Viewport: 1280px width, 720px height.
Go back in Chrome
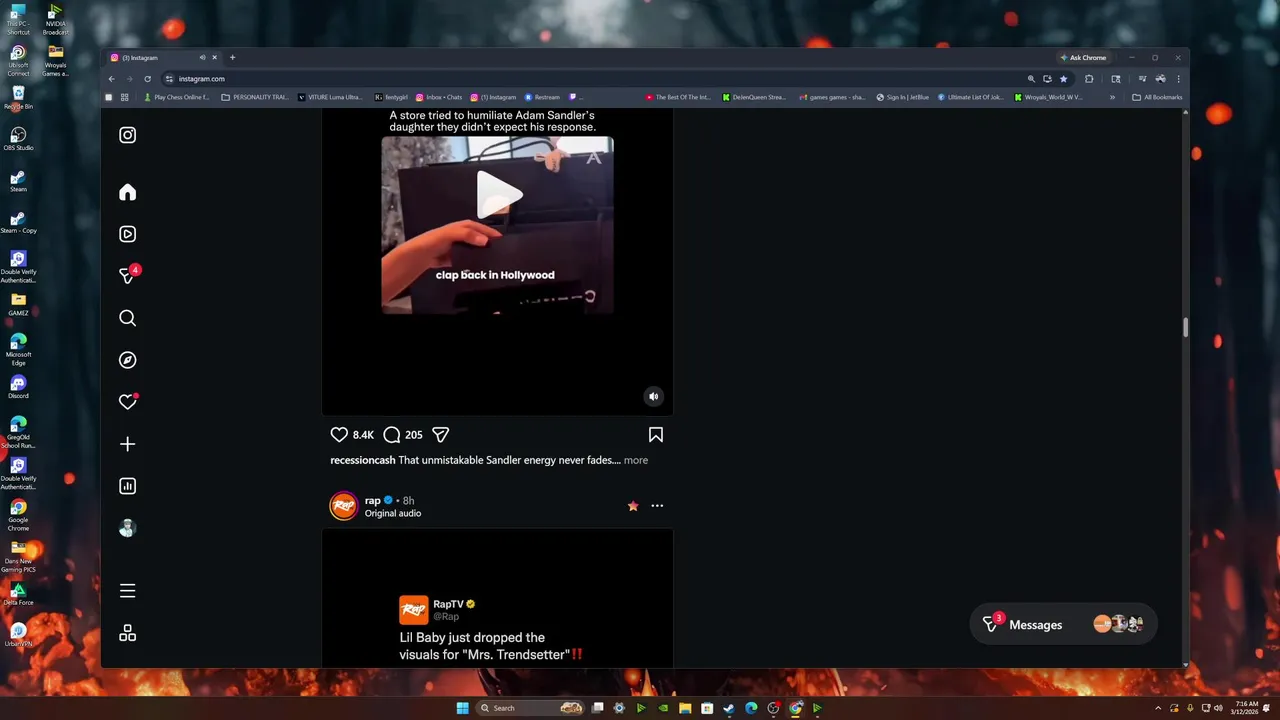(112, 79)
